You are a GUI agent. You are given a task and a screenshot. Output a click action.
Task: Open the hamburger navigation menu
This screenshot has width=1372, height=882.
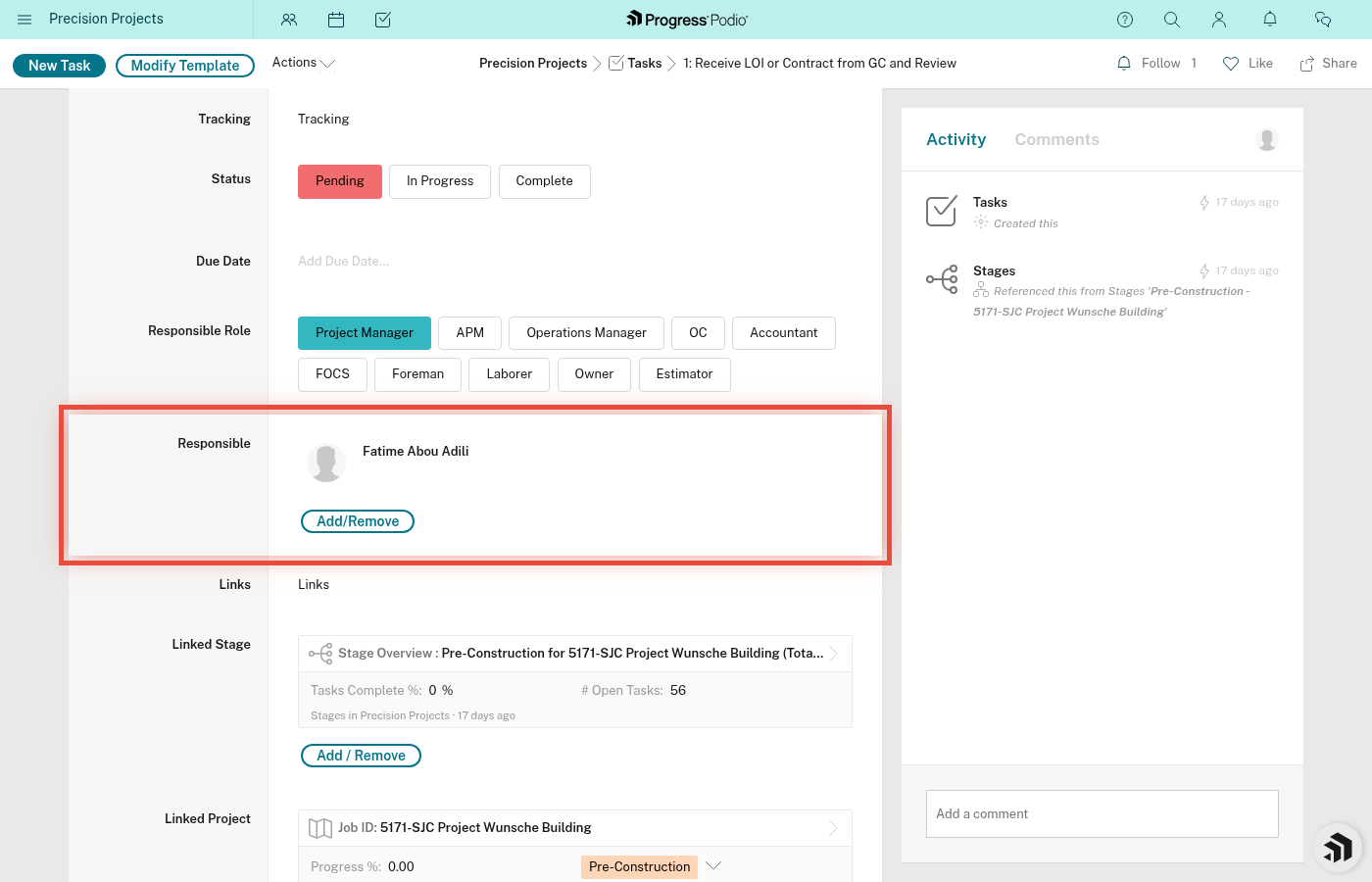(24, 20)
